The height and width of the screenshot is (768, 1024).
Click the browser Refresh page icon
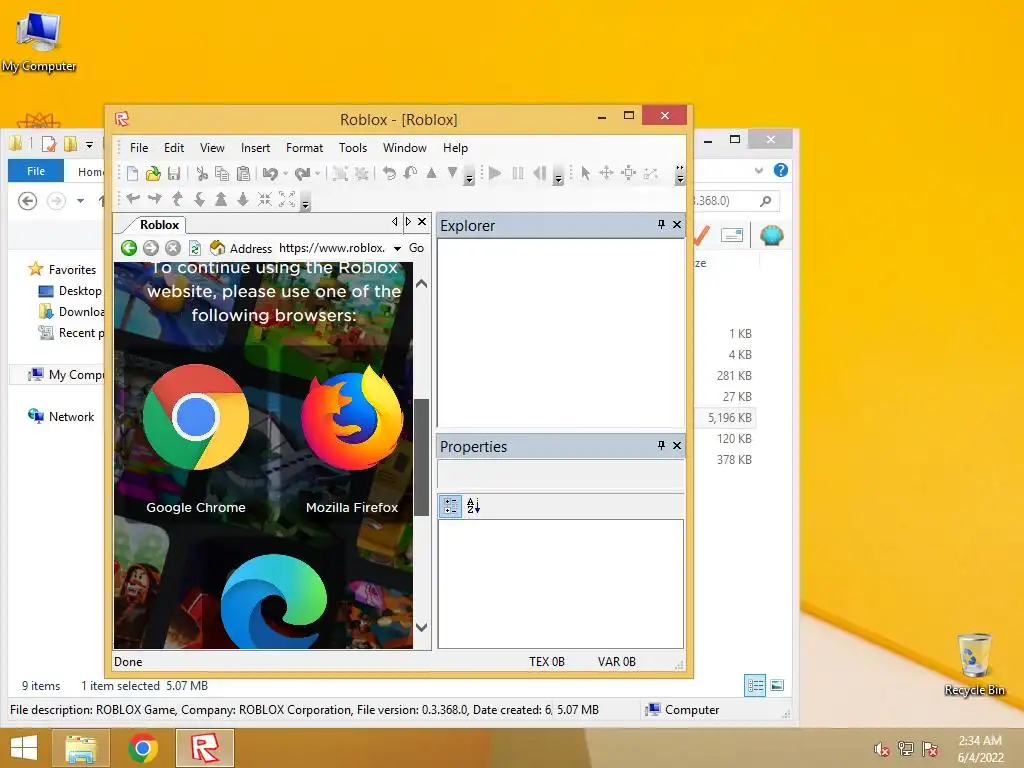click(x=195, y=248)
